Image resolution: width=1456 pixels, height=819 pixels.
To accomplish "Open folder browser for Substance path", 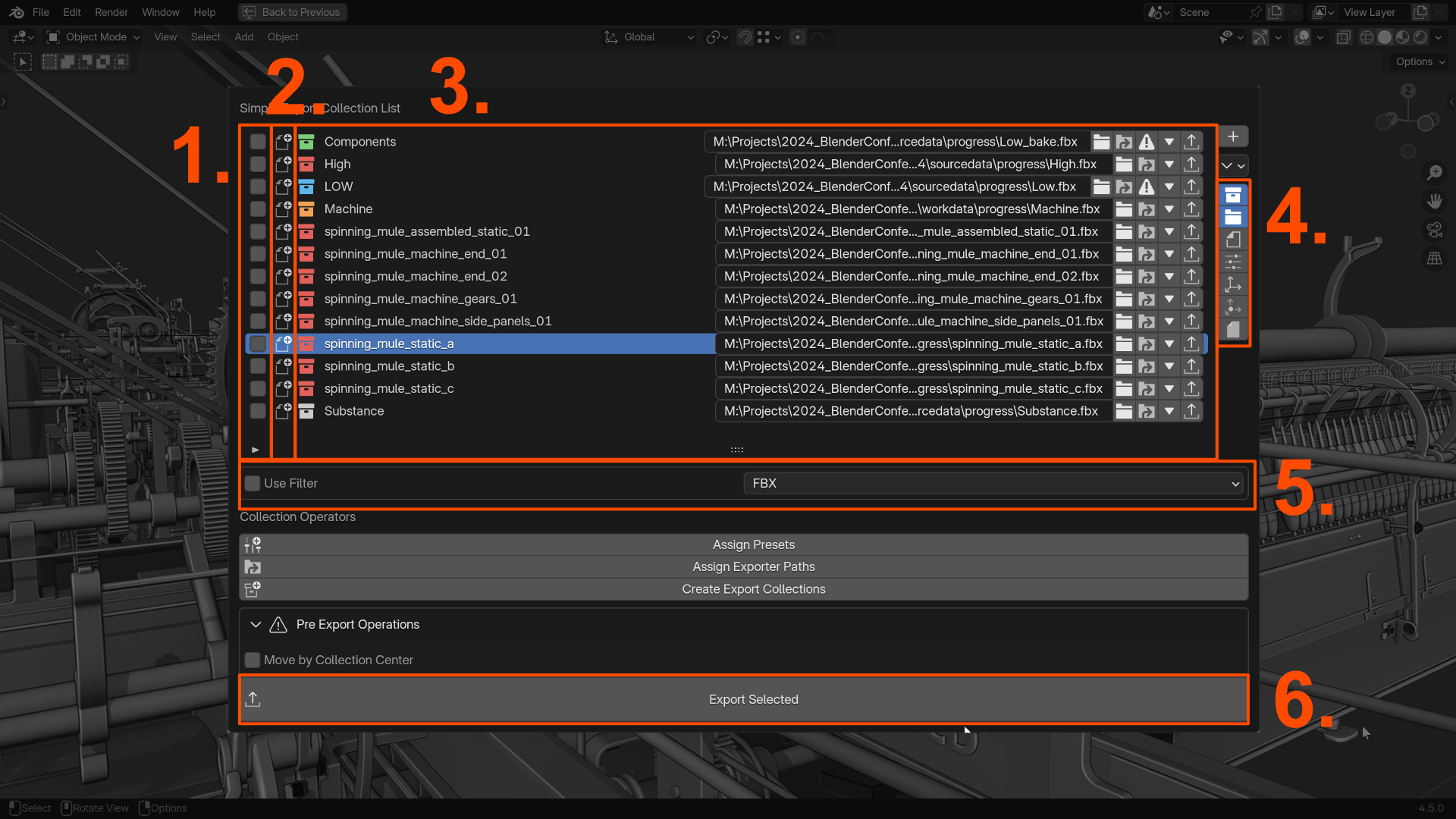I will point(1124,411).
